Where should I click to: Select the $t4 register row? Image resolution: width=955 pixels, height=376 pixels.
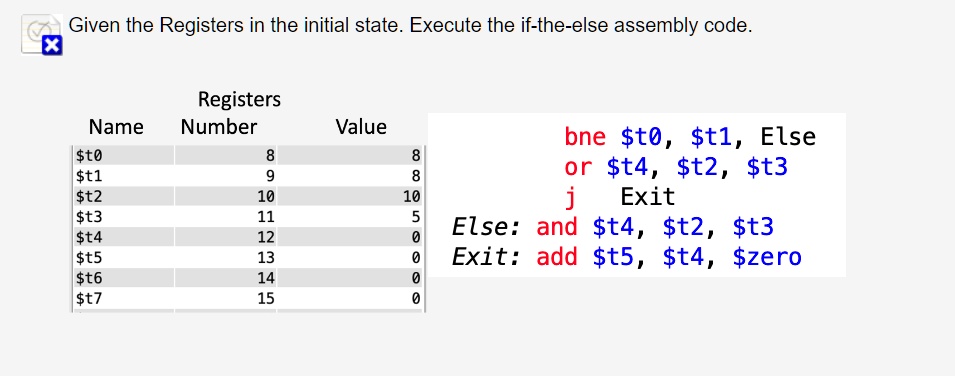pyautogui.click(x=248, y=237)
